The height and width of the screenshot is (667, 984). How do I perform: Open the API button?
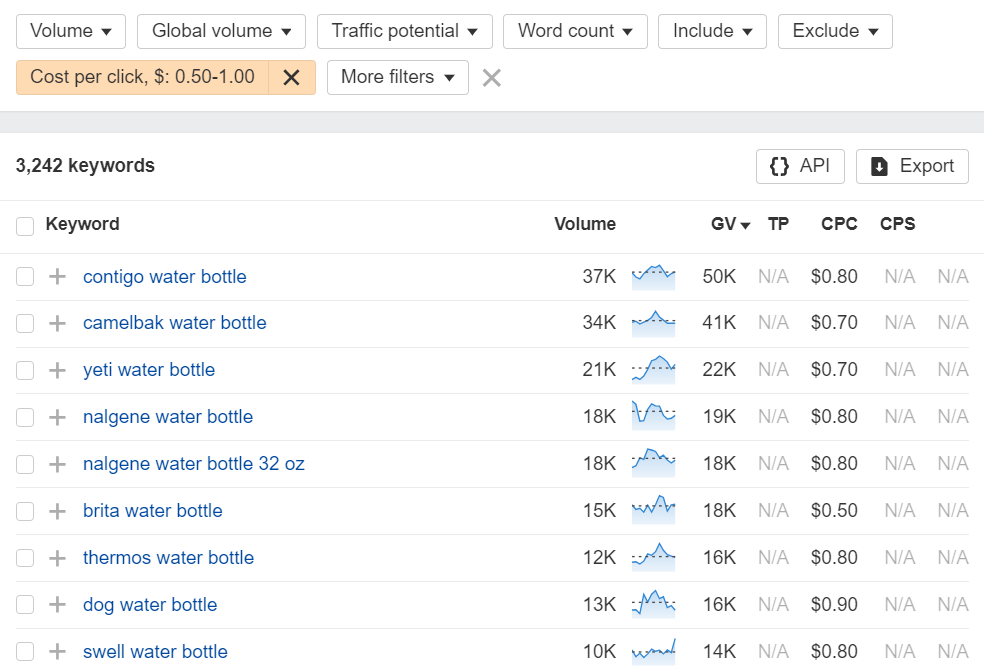800,166
